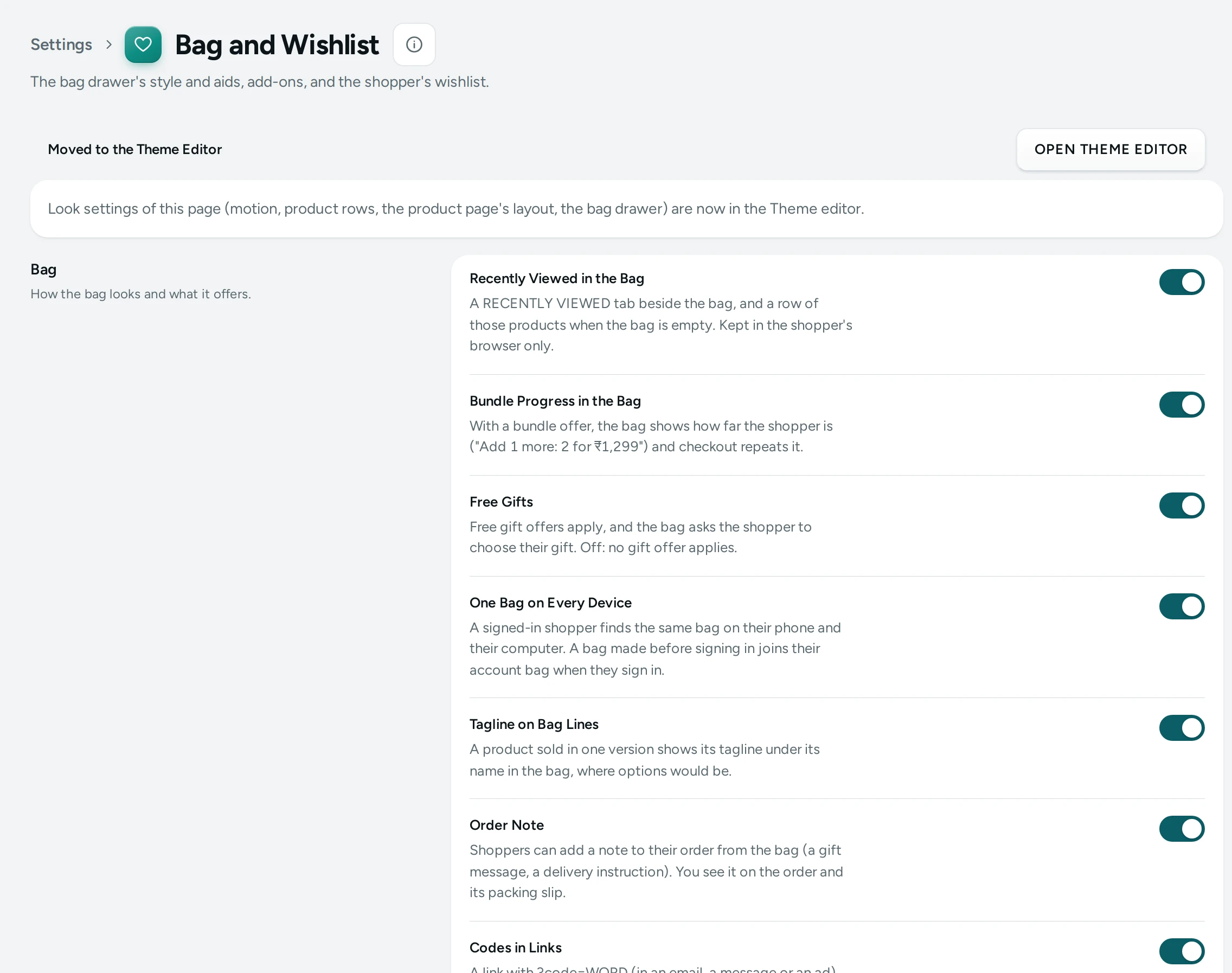
Task: Click the 'Free Gifts' label
Action: click(x=501, y=502)
